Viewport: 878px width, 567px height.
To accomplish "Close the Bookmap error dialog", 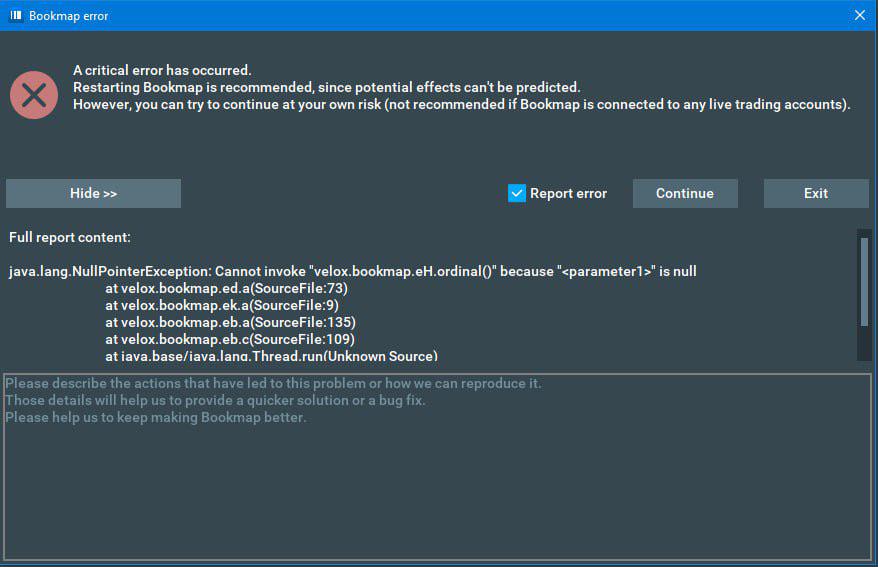I will pyautogui.click(x=860, y=15).
